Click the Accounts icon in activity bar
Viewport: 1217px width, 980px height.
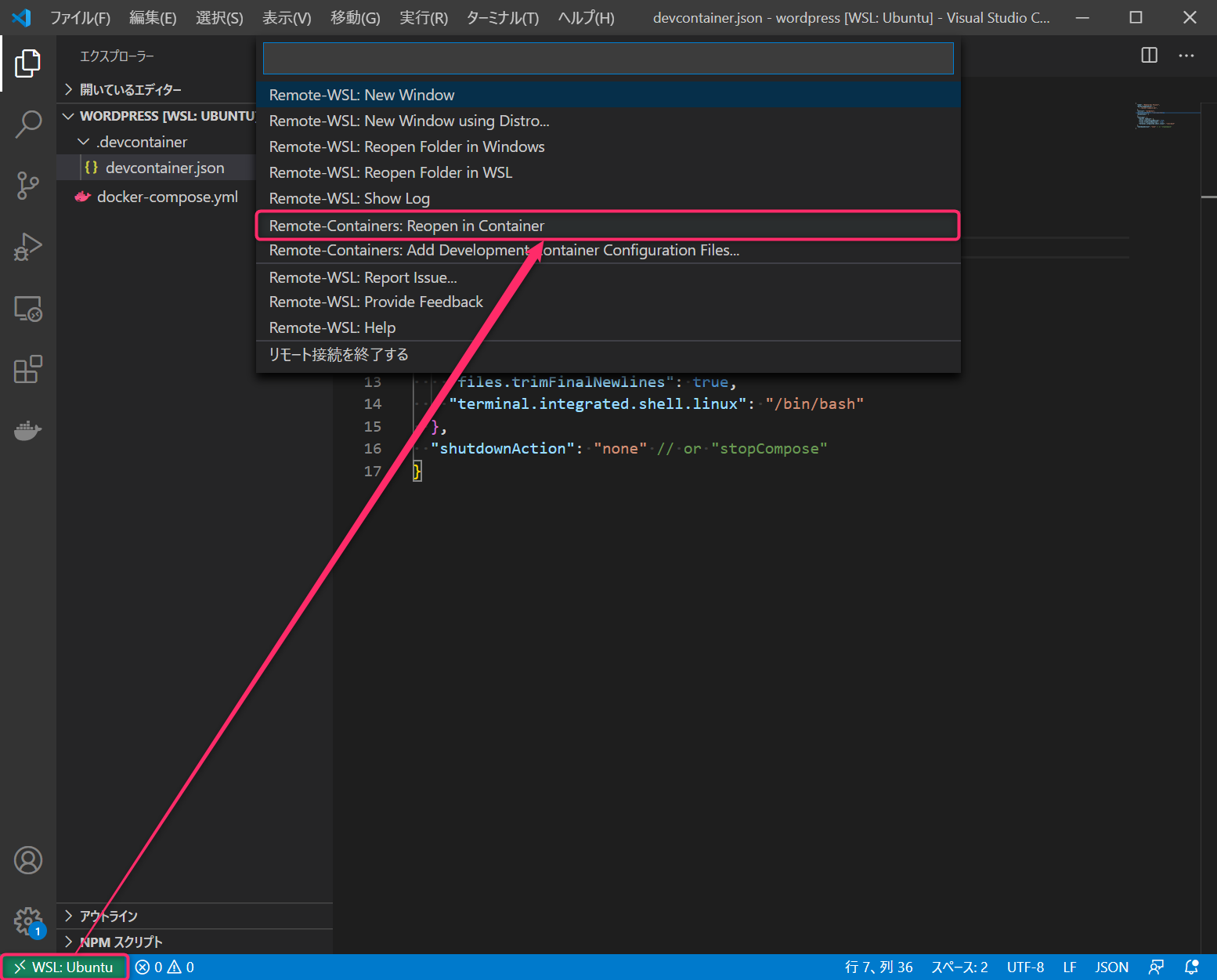(28, 859)
